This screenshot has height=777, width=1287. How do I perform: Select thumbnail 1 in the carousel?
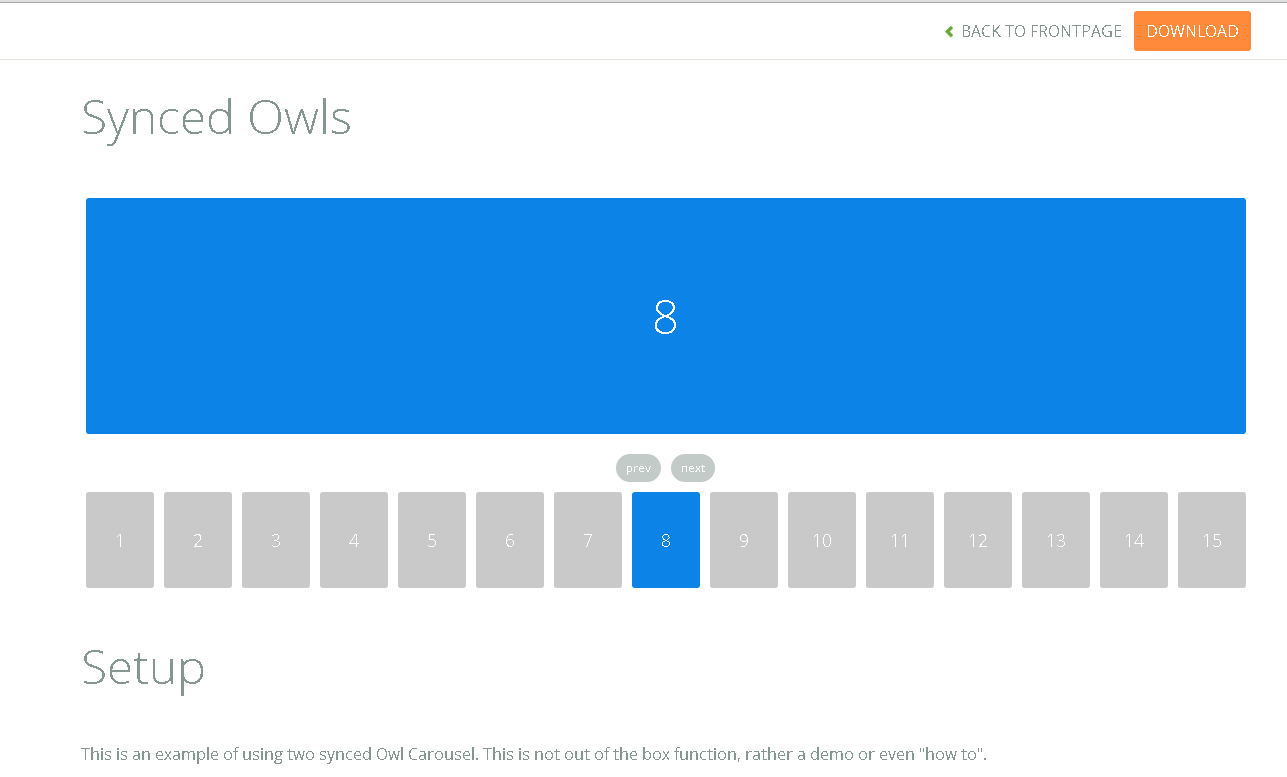pyautogui.click(x=119, y=540)
